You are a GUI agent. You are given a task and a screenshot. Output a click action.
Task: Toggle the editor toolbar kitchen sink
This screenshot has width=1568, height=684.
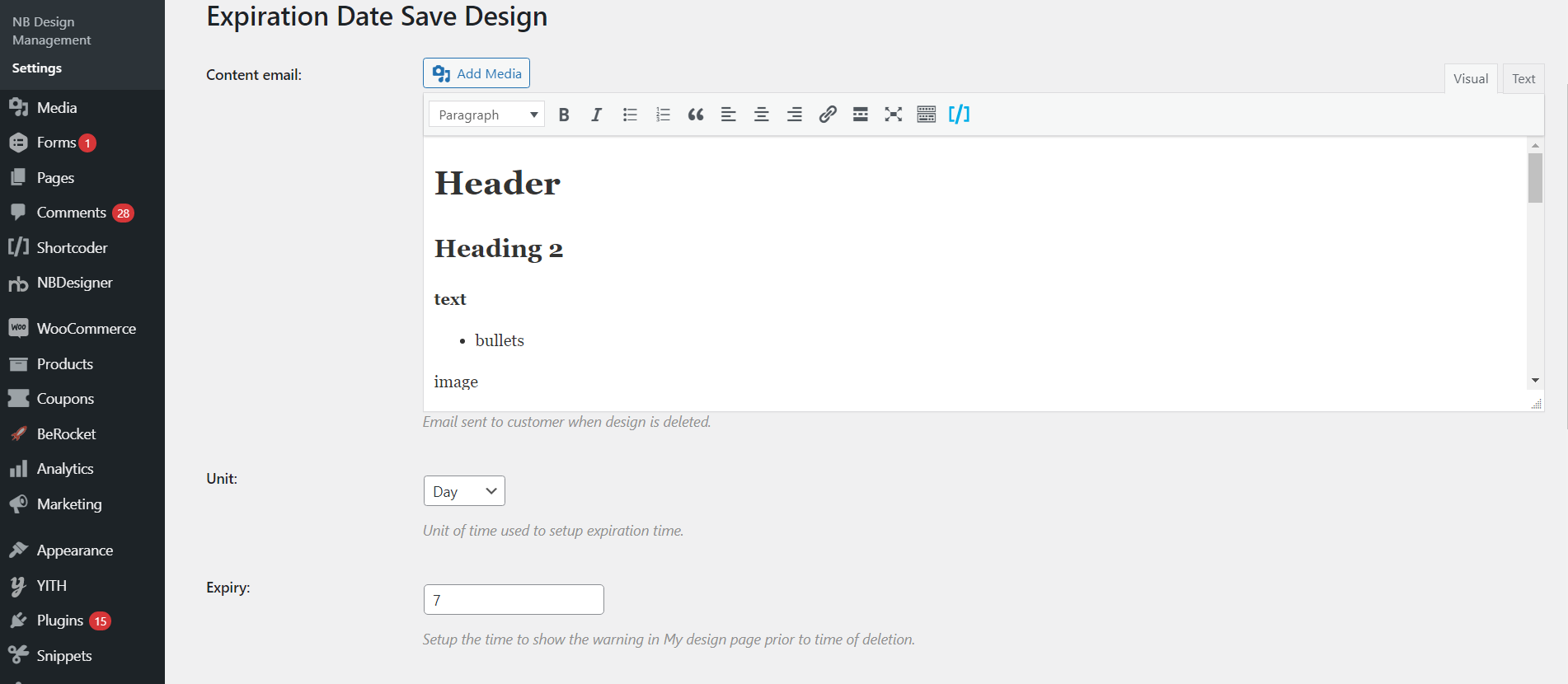pyautogui.click(x=927, y=115)
